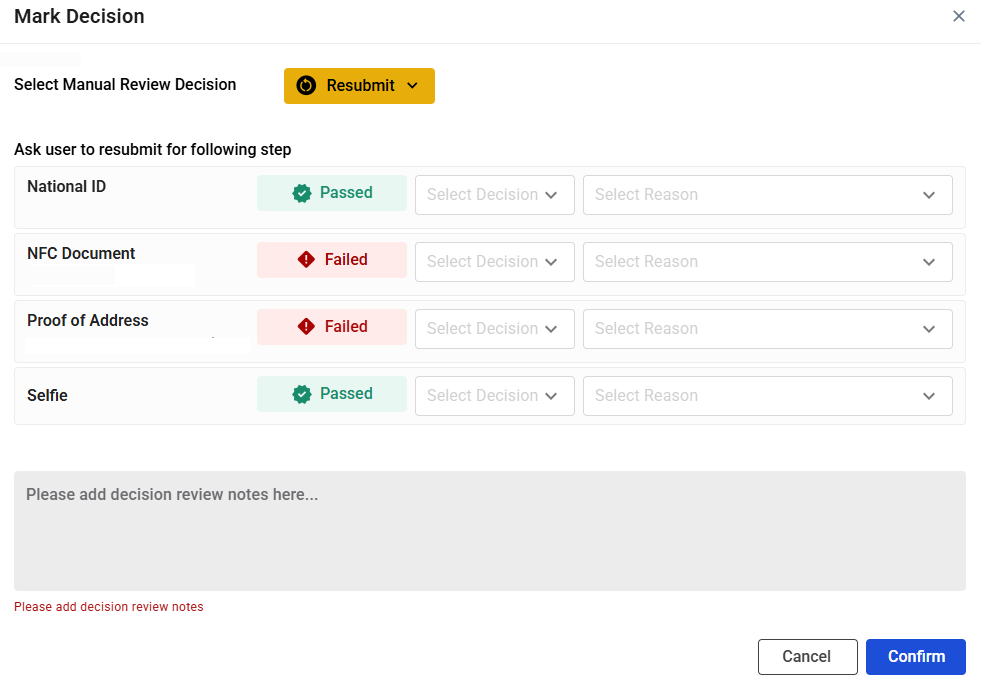Expand Select Reason for NFC Document
The image size is (981, 697).
(767, 262)
